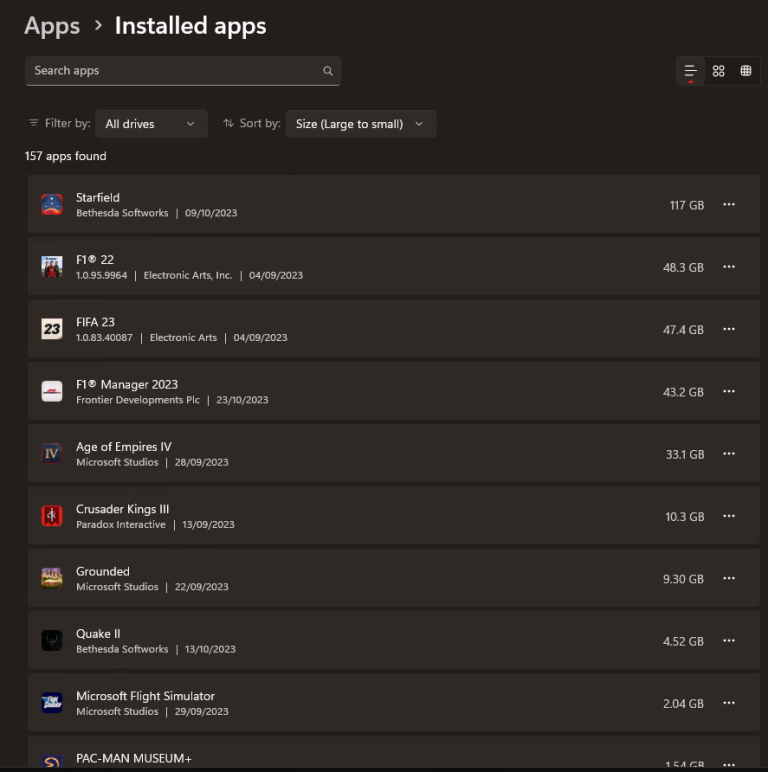Click in the Search apps field
Screen dimensions: 768x772
click(183, 71)
